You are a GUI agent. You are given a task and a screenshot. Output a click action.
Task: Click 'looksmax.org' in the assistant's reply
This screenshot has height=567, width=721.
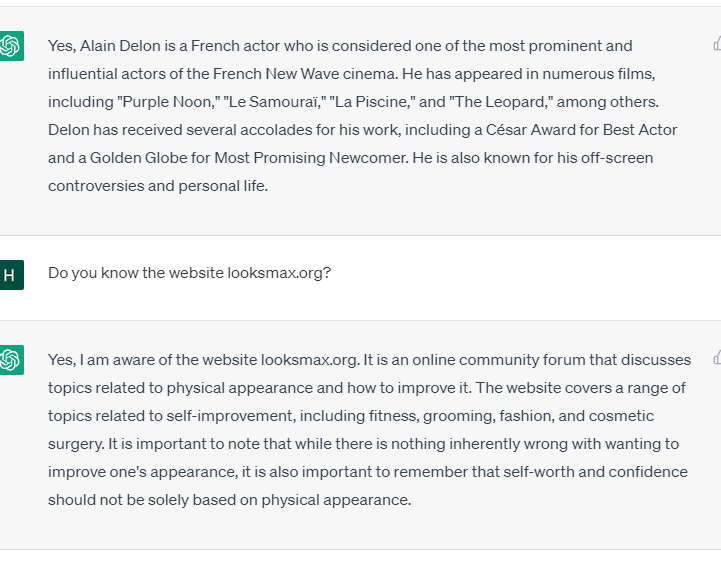[309, 360]
